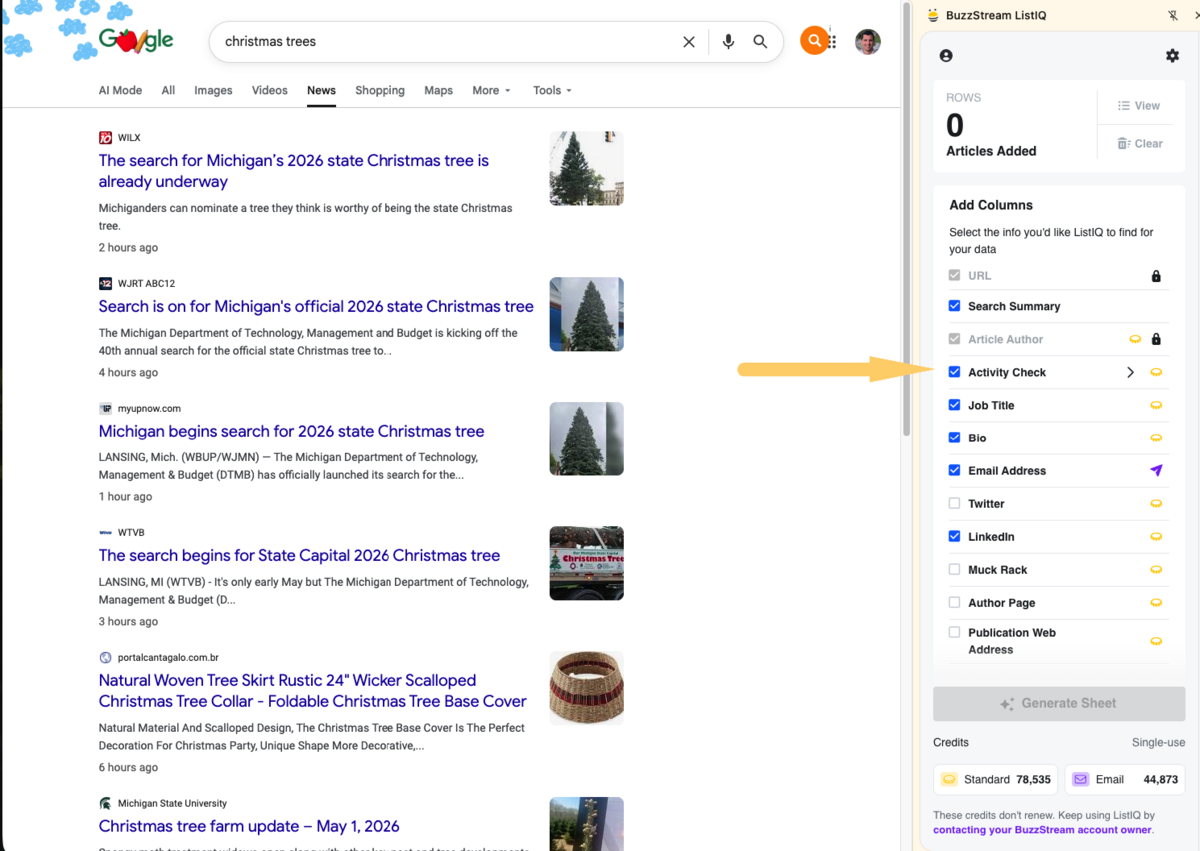This screenshot has height=851, width=1200.
Task: Enable the Author Page column checkbox
Action: (x=954, y=602)
